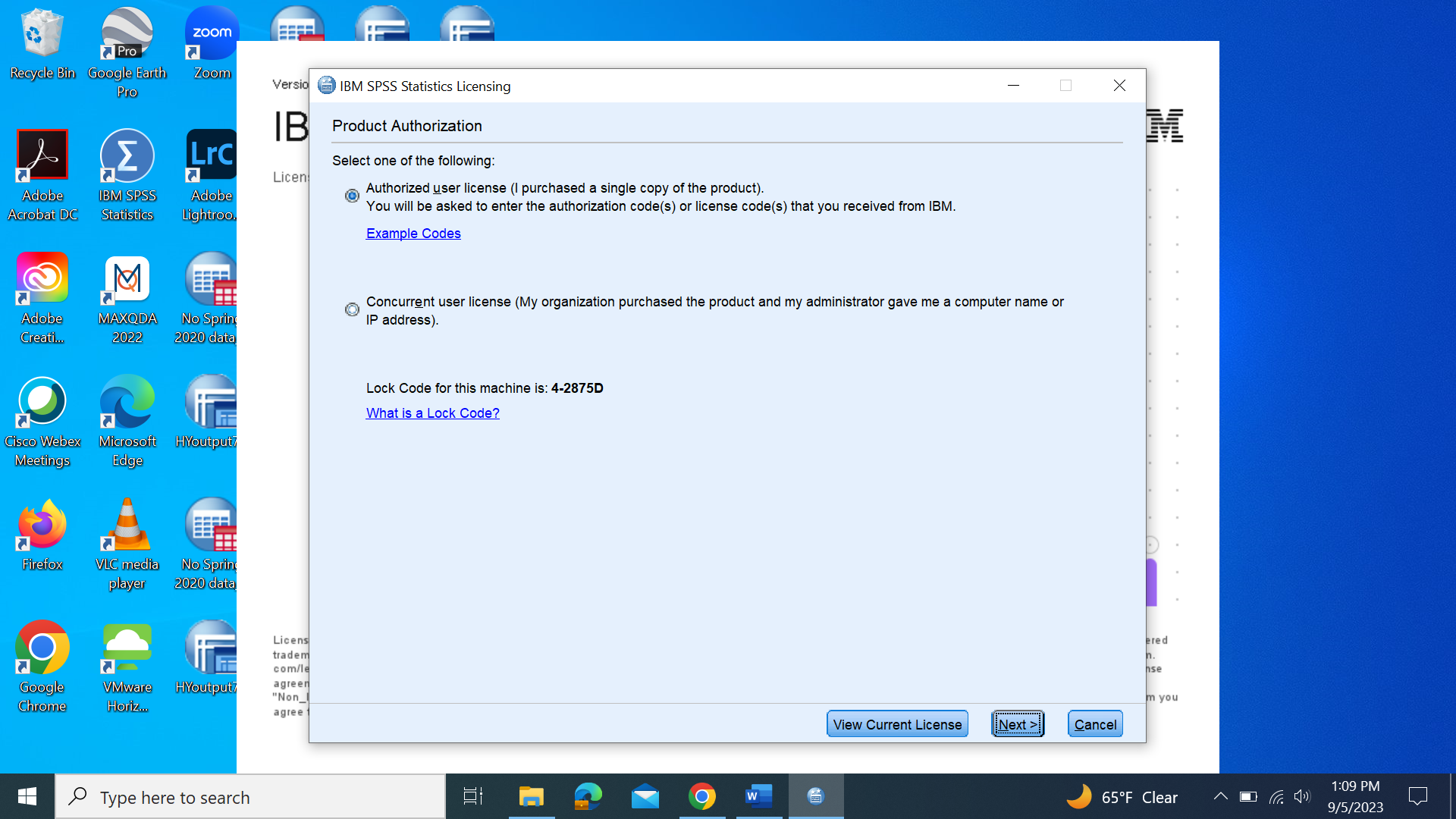This screenshot has height=819, width=1456.
Task: Select the Concurrent user license option
Action: coord(352,309)
